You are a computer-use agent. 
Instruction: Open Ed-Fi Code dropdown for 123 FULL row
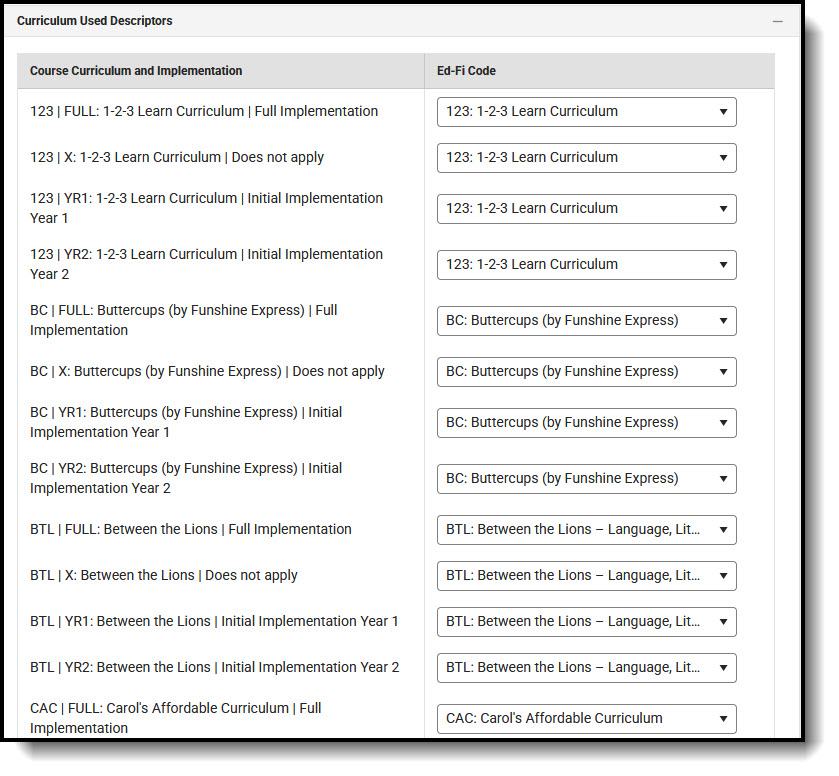click(586, 112)
